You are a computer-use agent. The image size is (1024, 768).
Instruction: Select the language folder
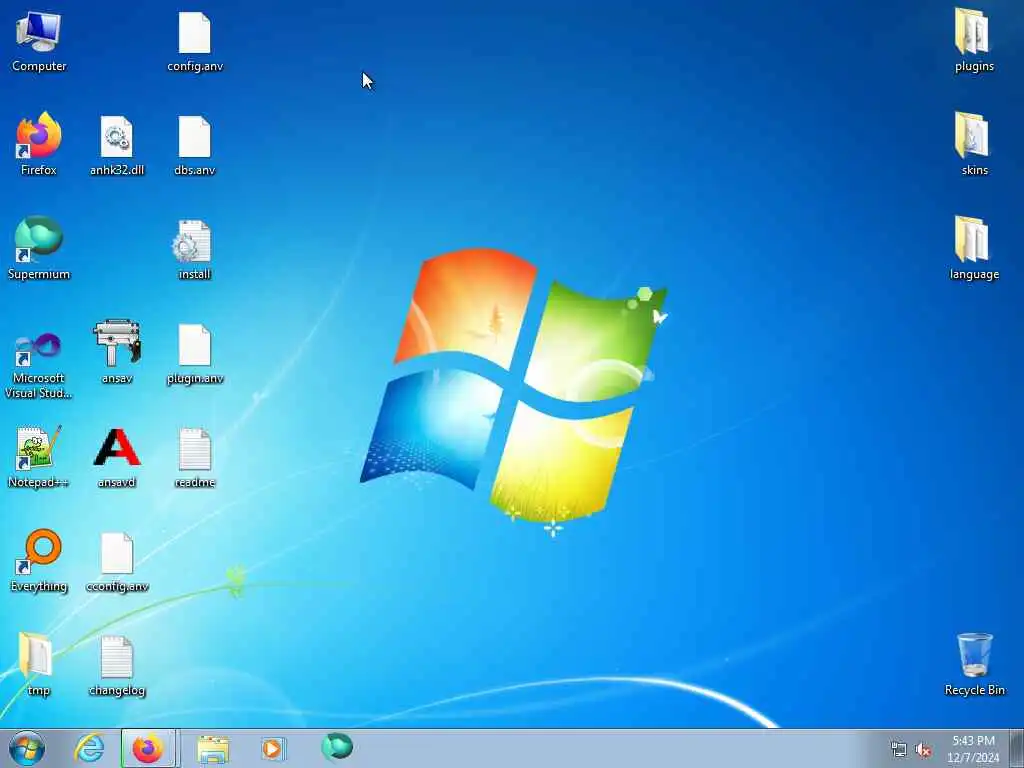pyautogui.click(x=974, y=248)
